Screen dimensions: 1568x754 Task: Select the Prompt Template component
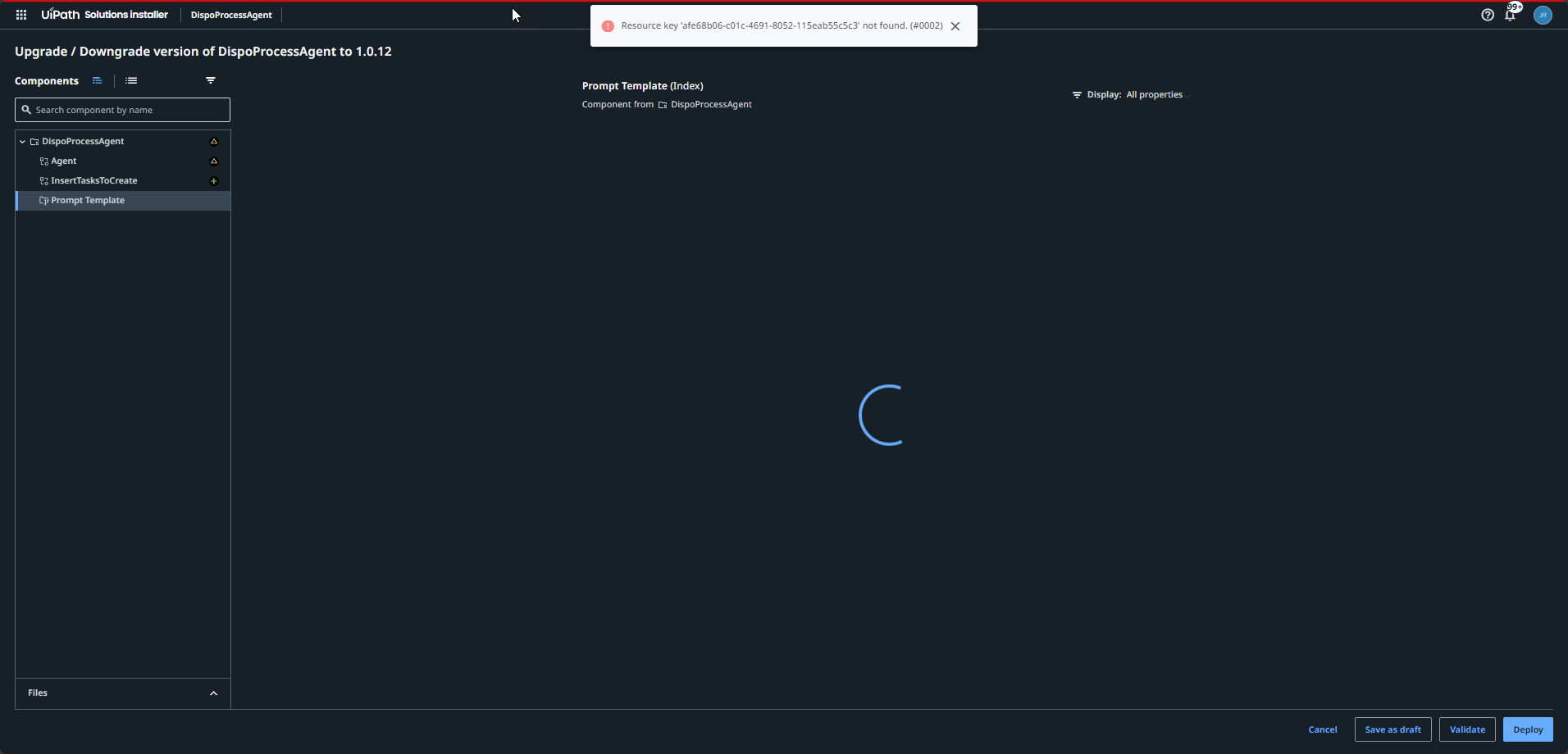(x=123, y=201)
